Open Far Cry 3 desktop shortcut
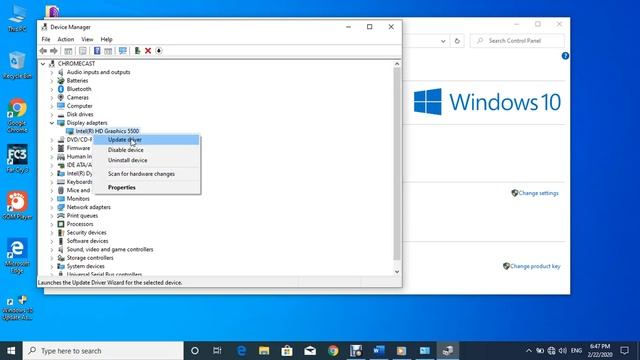This screenshot has height=360, width=640. point(17,158)
